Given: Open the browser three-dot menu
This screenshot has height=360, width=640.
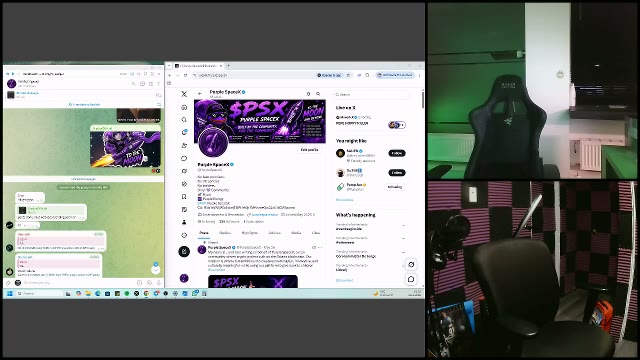Looking at the screenshot, I should (x=420, y=76).
